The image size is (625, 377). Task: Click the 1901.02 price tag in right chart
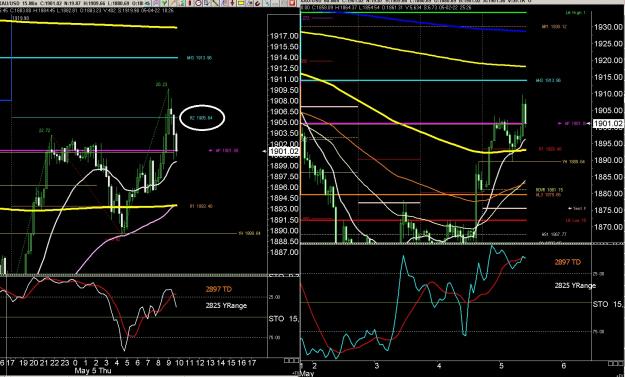(x=608, y=124)
